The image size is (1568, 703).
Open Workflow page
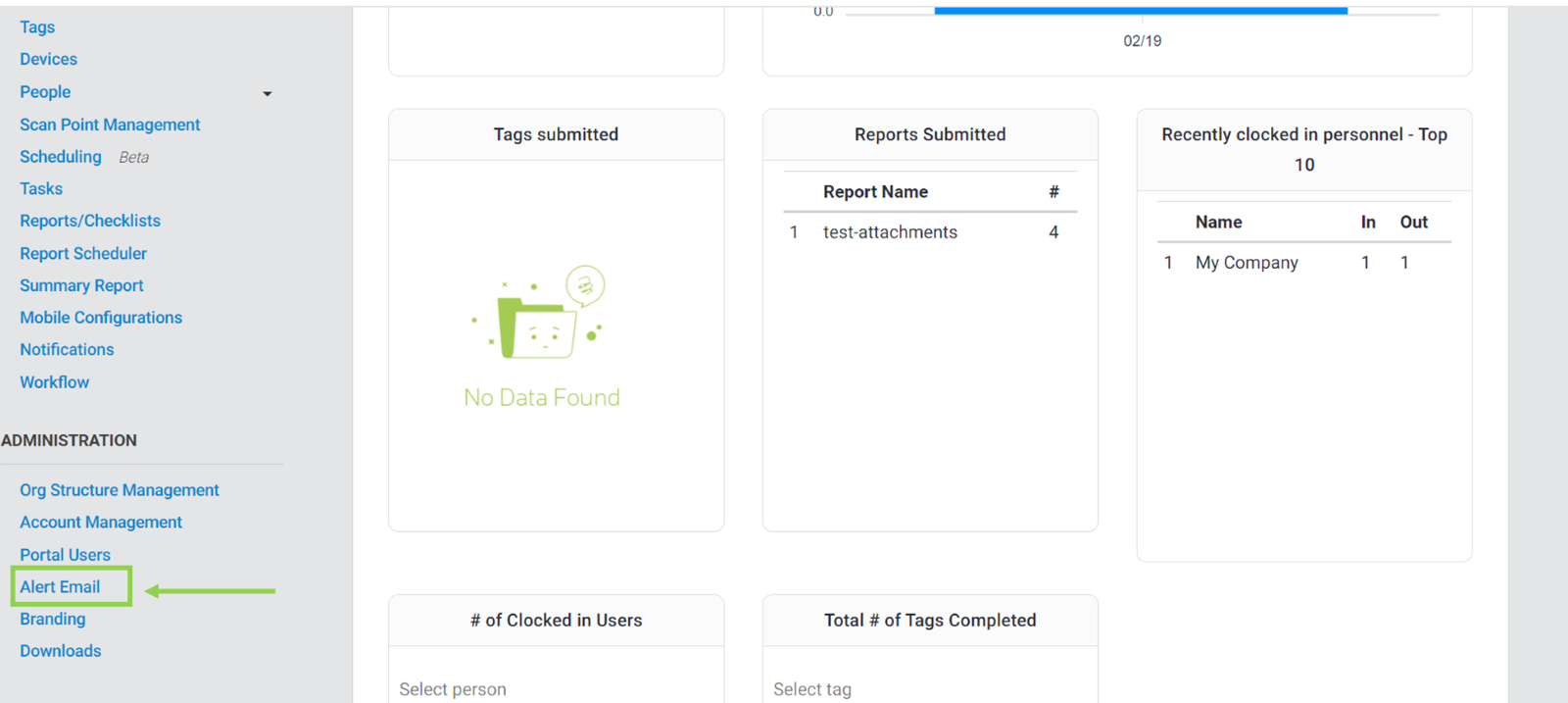pyautogui.click(x=55, y=382)
